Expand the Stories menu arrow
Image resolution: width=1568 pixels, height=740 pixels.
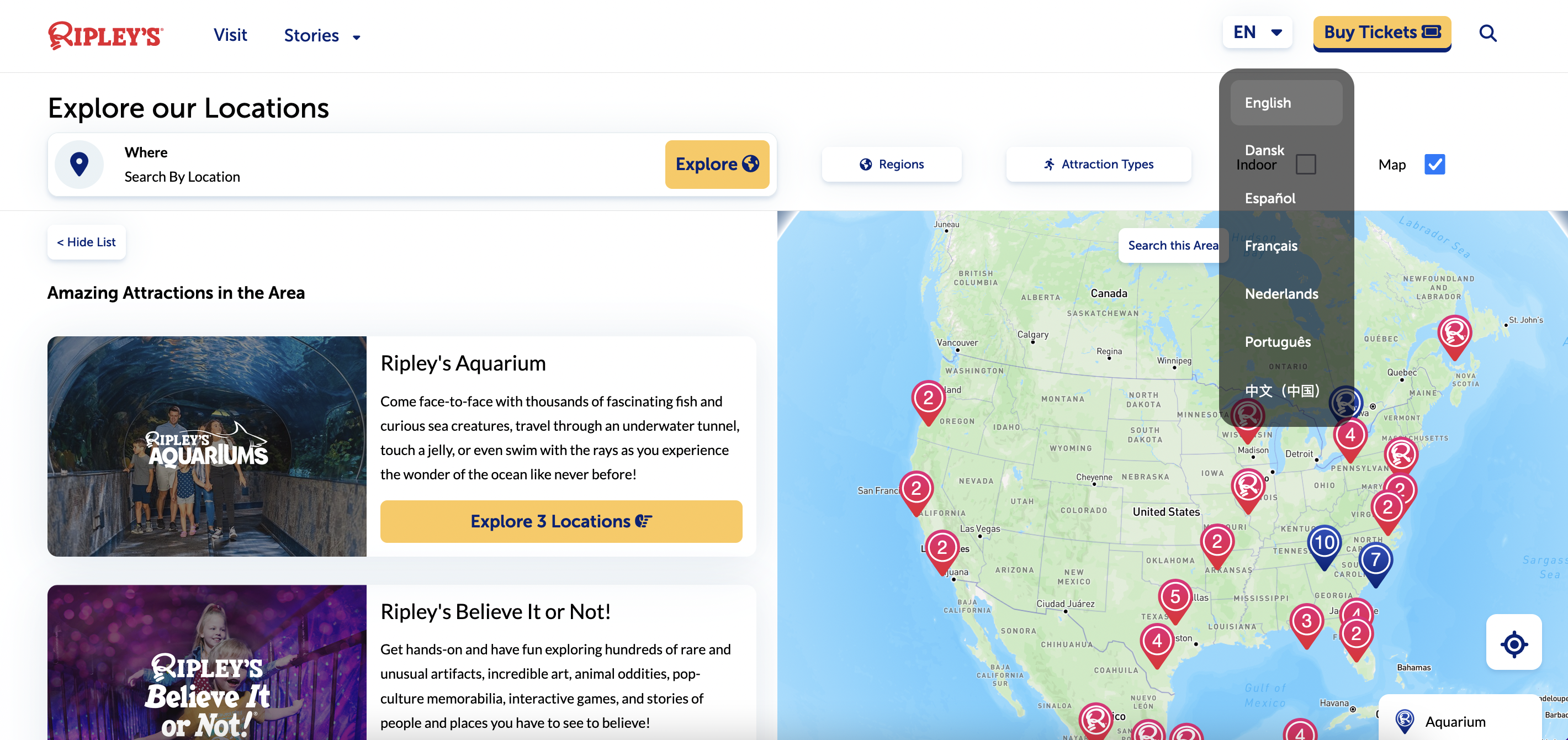click(x=357, y=37)
